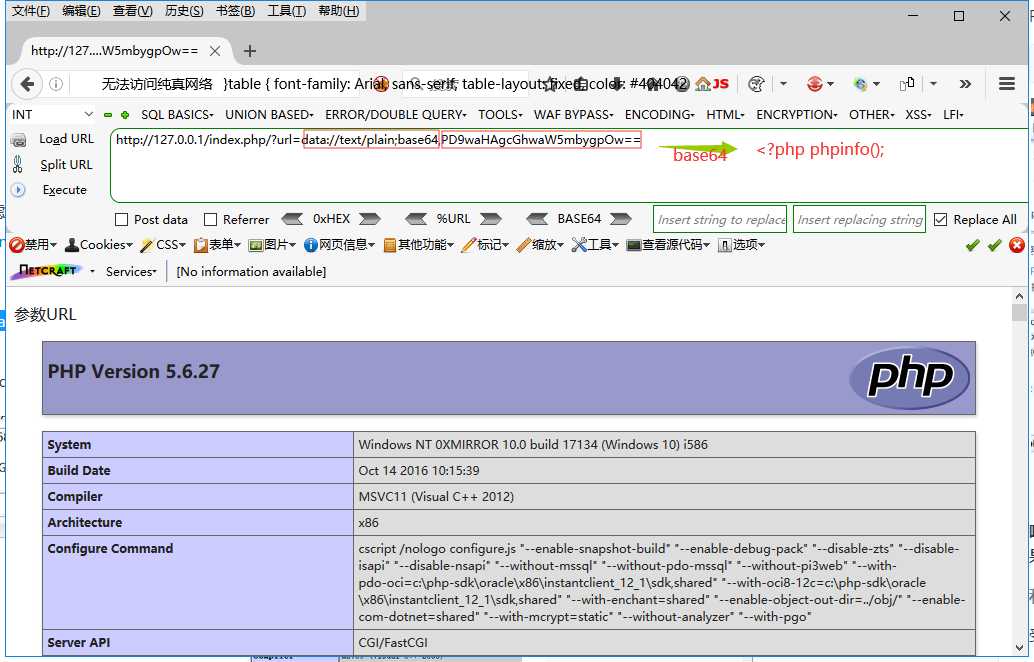This screenshot has width=1034, height=662.
Task: Open the 查看源代码 toolbar menu
Action: 667,245
